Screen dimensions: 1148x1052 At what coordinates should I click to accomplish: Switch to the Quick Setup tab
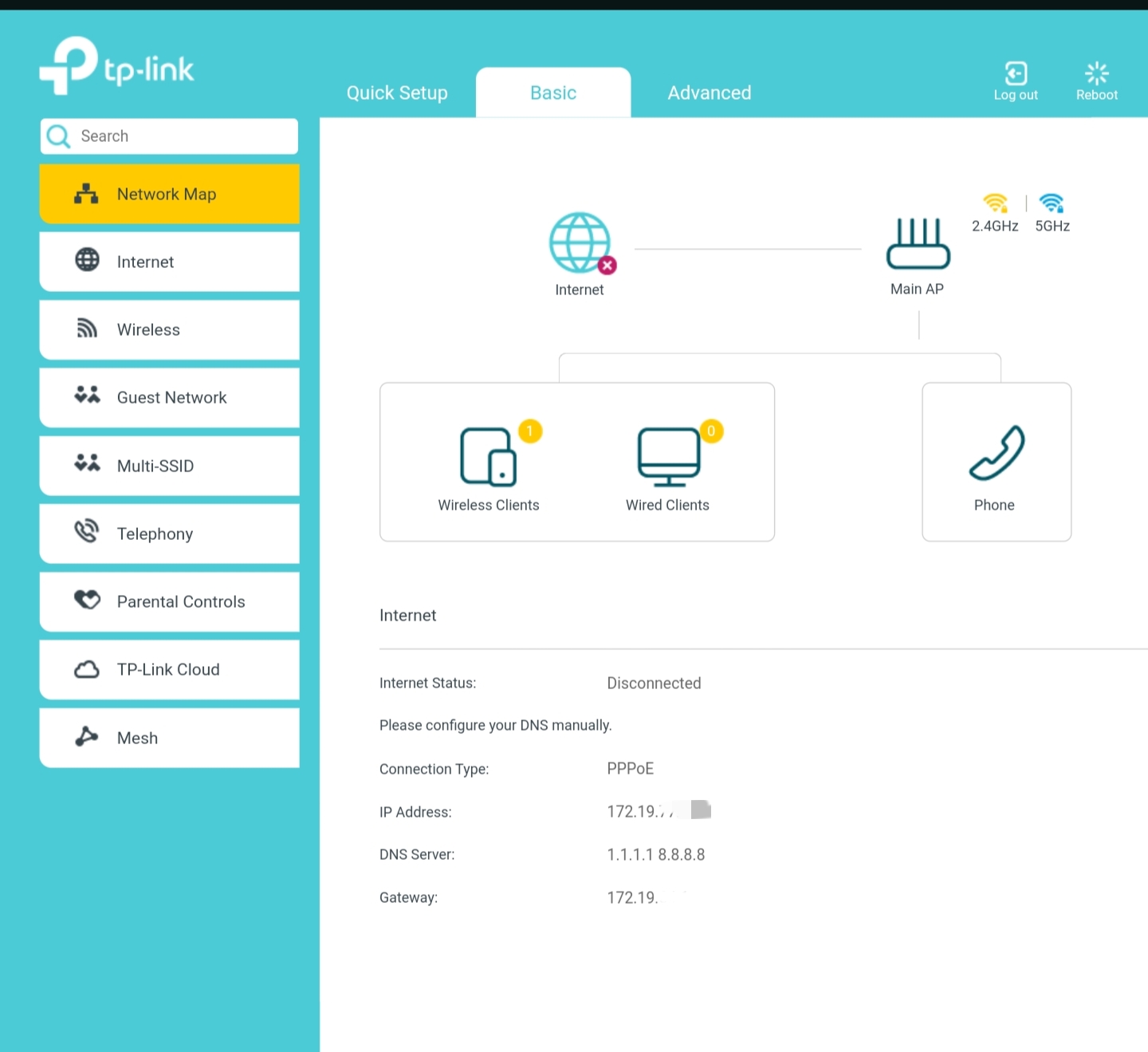point(397,93)
